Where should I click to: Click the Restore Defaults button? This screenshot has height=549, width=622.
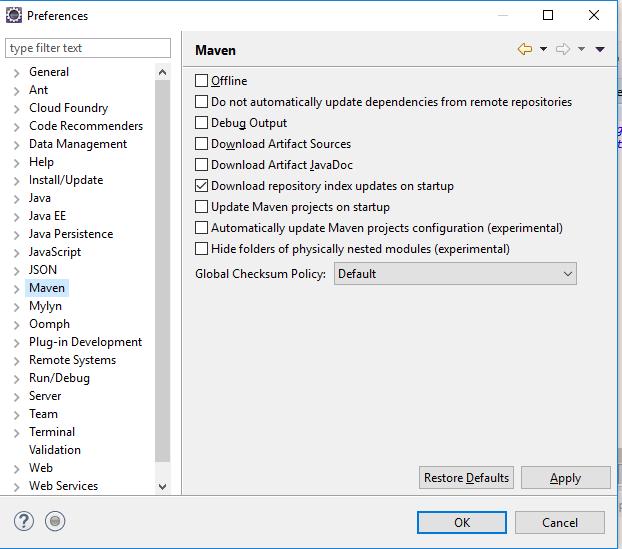coord(466,478)
